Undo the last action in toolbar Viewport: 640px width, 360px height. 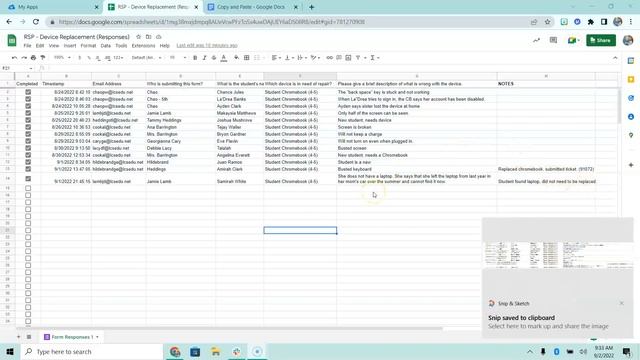[x=14, y=58]
